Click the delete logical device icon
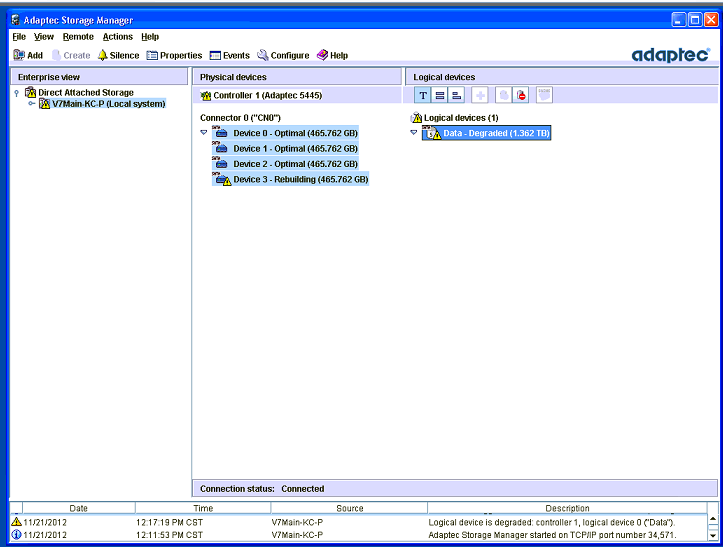 (x=522, y=95)
